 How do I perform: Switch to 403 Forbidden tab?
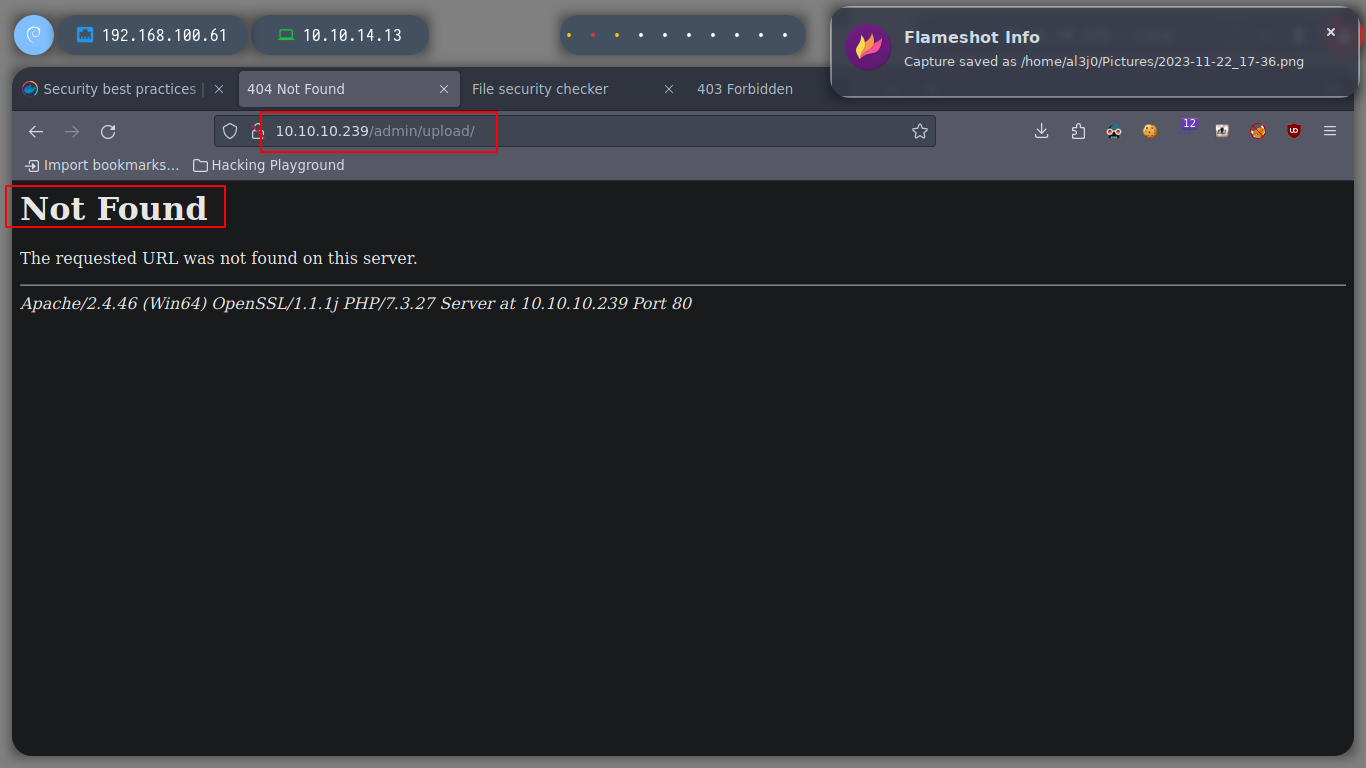click(745, 89)
